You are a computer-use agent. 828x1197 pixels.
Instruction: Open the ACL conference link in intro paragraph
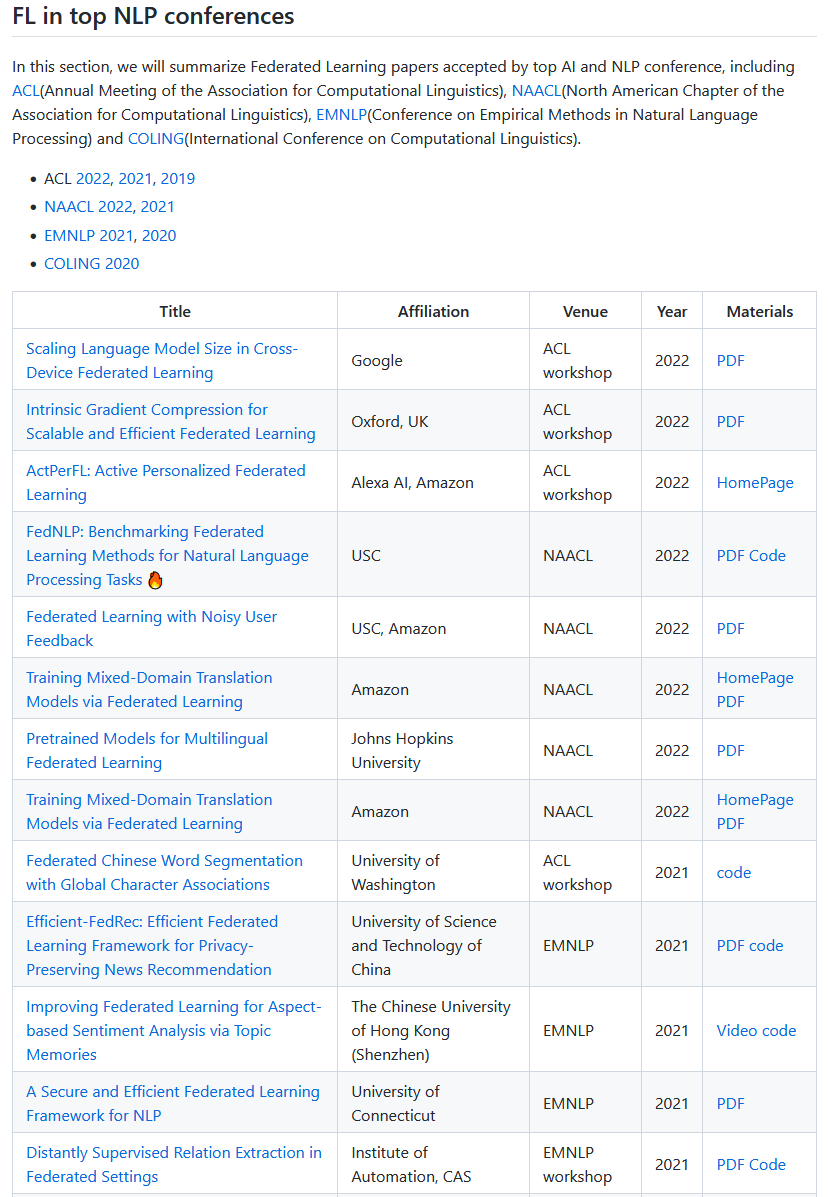25,91
